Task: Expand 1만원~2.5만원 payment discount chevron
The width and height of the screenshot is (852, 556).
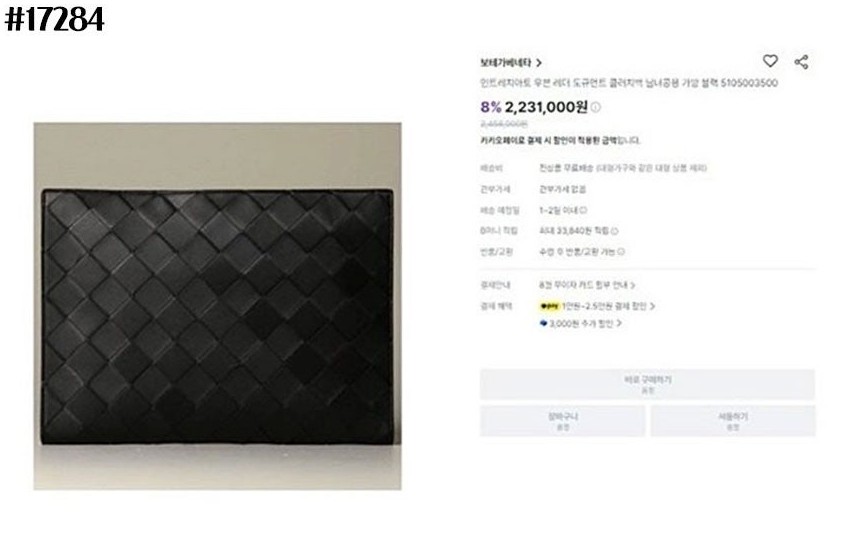Action: pos(653,307)
